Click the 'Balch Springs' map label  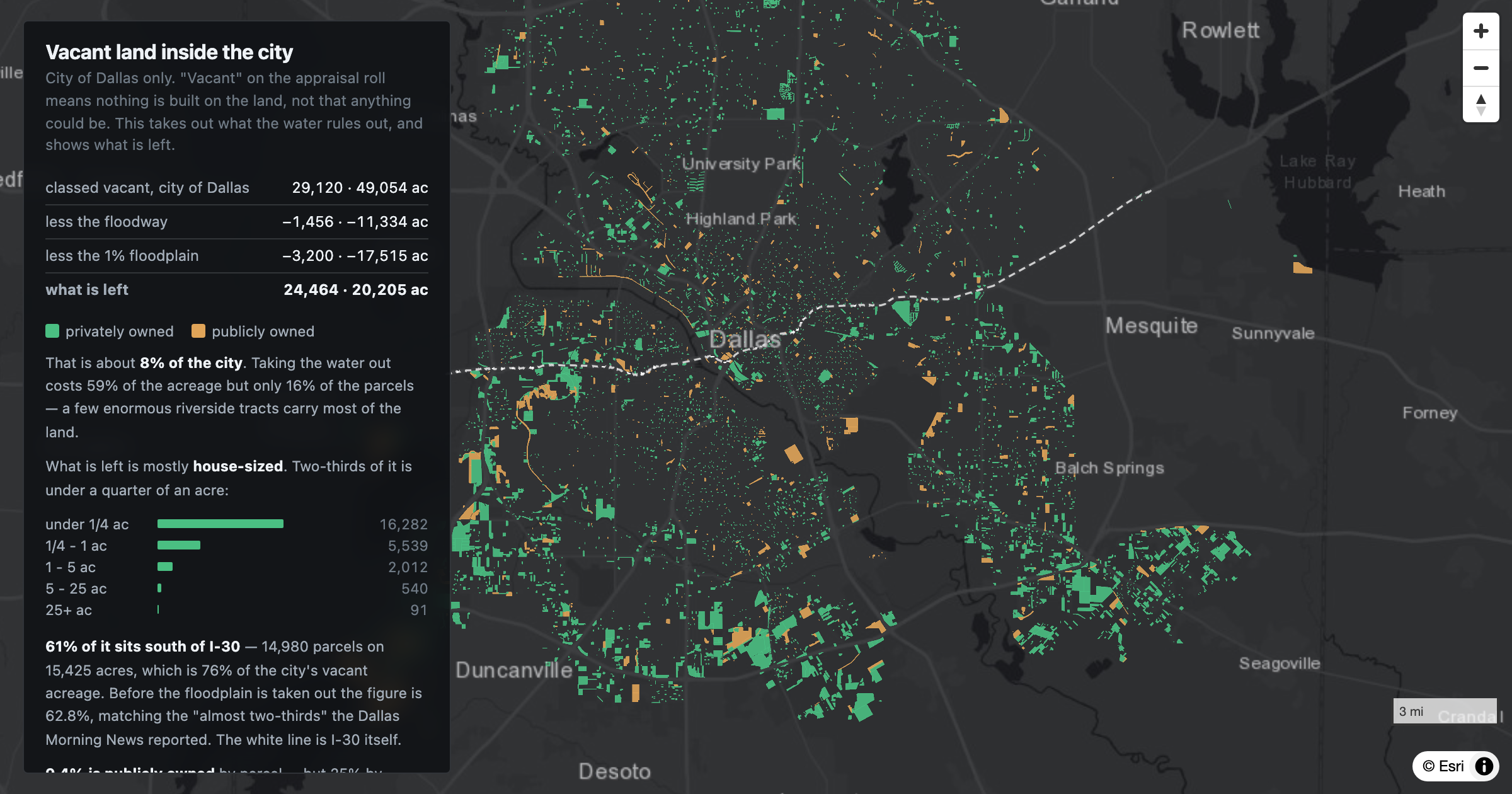coord(1109,468)
